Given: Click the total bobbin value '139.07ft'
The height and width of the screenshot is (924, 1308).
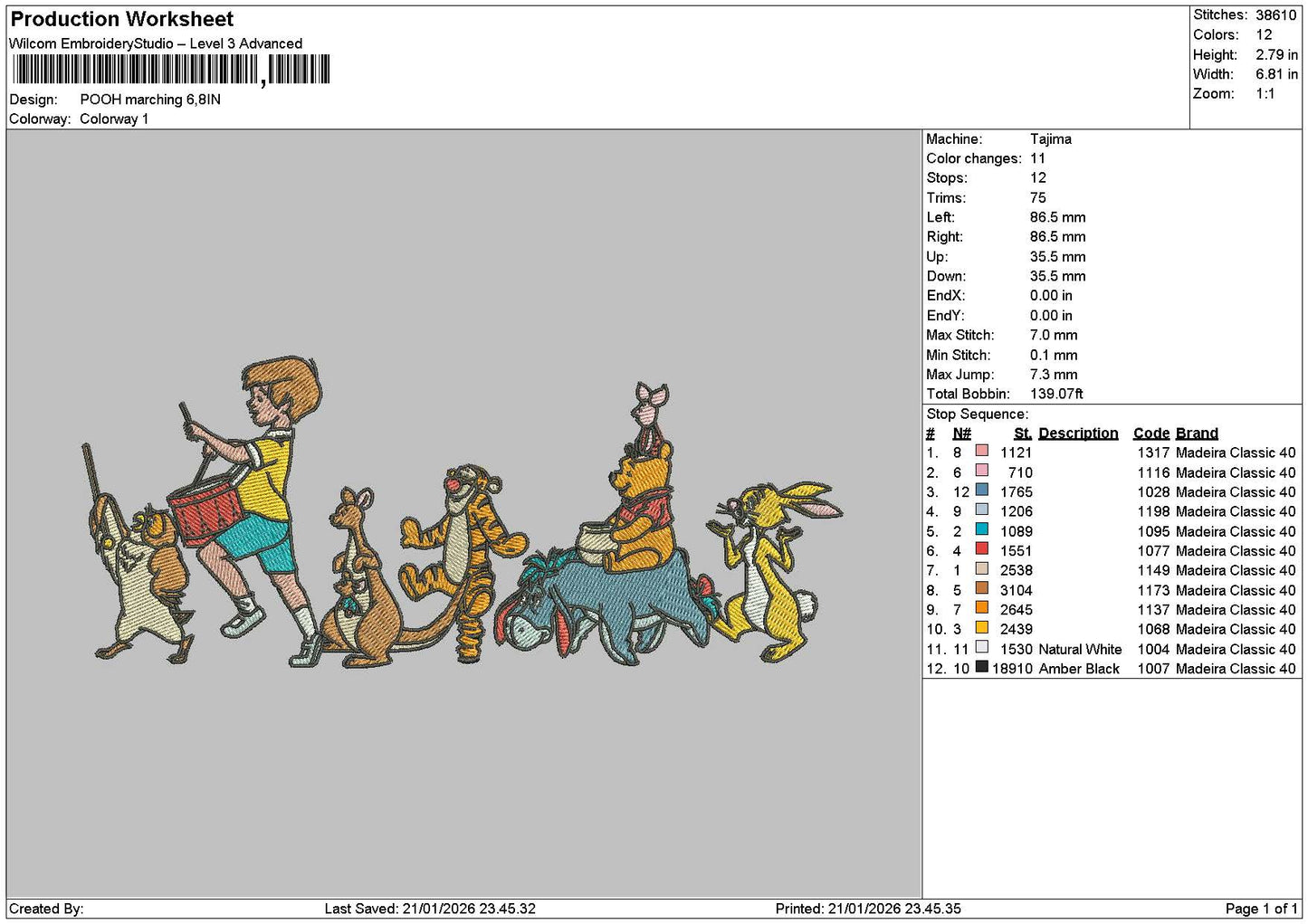Looking at the screenshot, I should click(x=1056, y=394).
